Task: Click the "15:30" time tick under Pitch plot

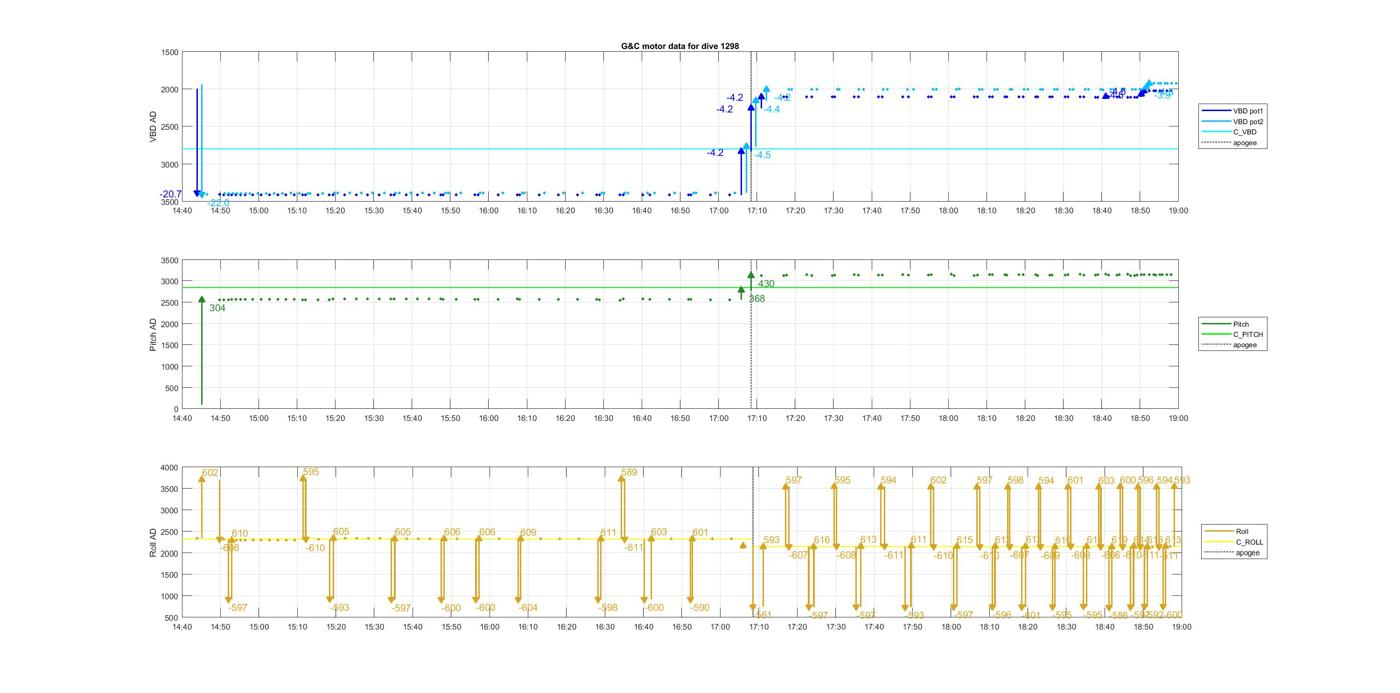Action: (374, 419)
